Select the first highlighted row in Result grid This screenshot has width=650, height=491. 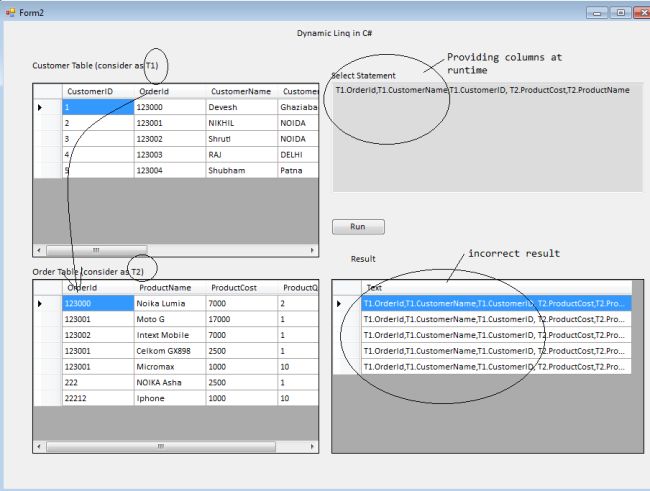pyautogui.click(x=496, y=303)
